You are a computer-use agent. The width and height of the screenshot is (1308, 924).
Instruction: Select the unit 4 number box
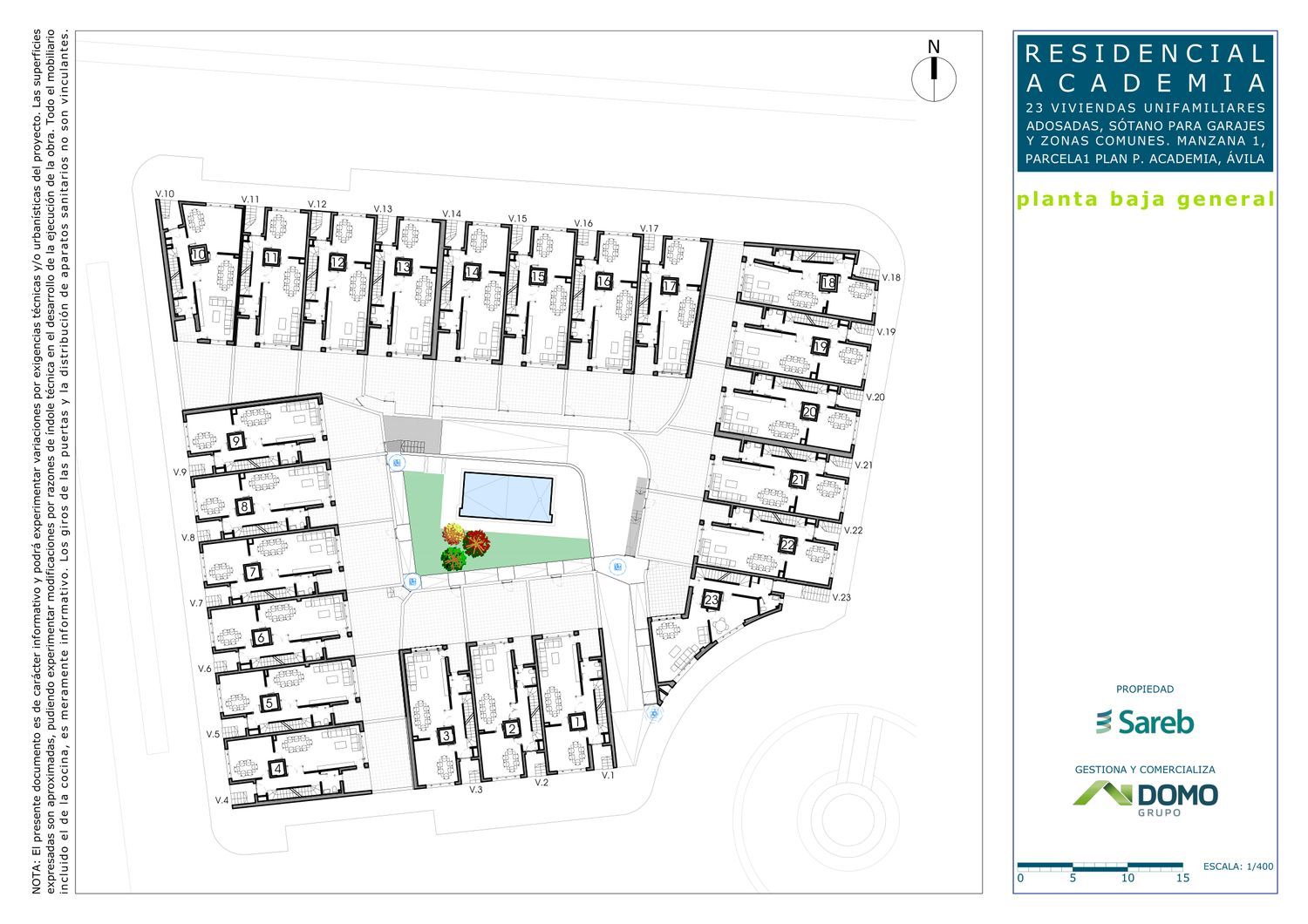click(x=277, y=768)
